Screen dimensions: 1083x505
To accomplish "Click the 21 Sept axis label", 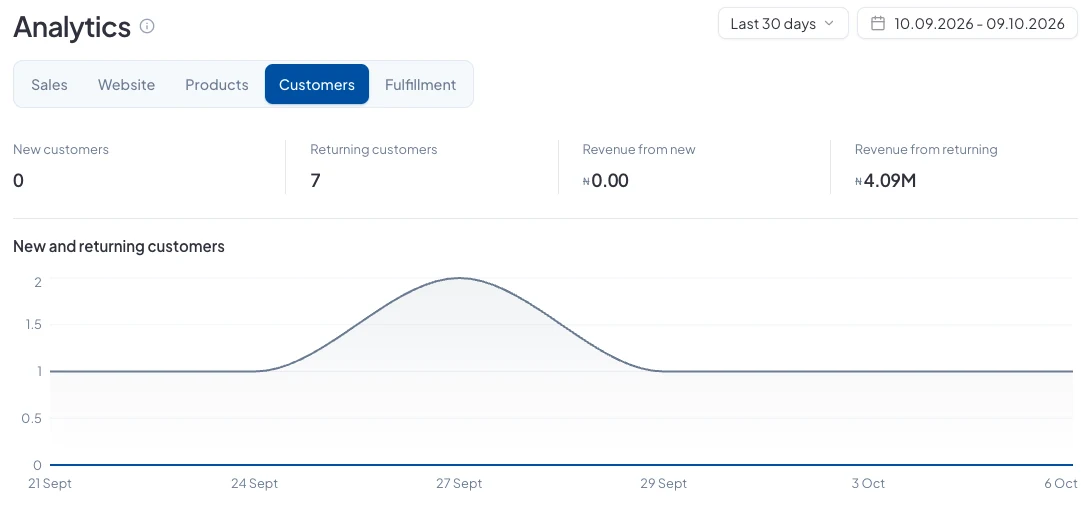I will coord(50,484).
